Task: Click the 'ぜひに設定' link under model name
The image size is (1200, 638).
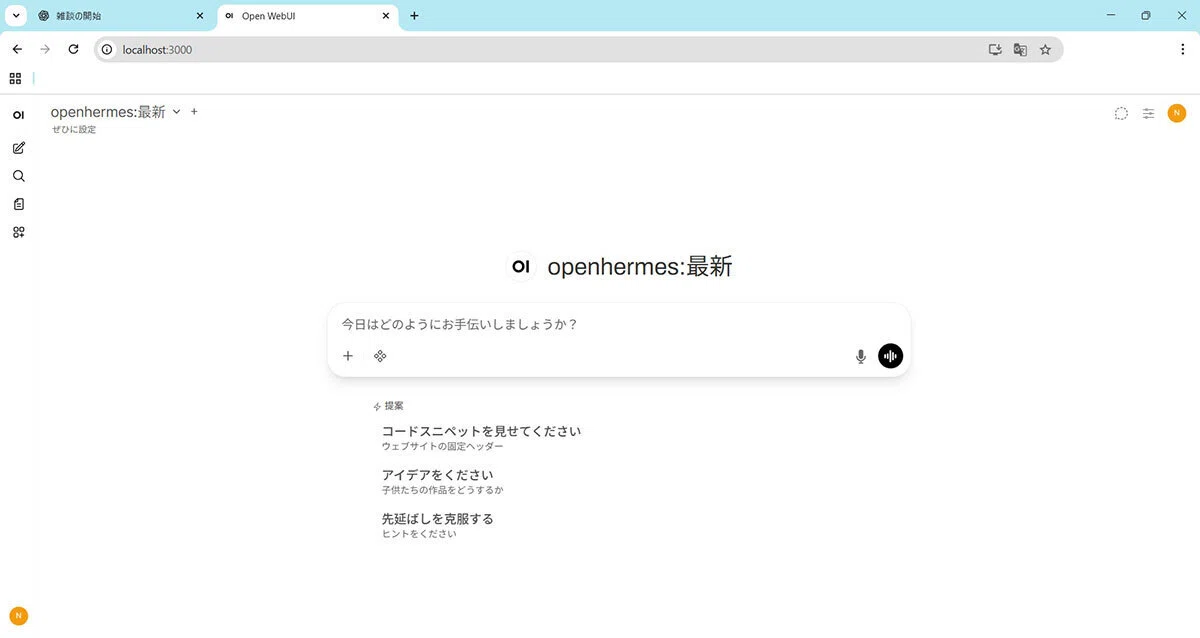Action: (x=74, y=130)
